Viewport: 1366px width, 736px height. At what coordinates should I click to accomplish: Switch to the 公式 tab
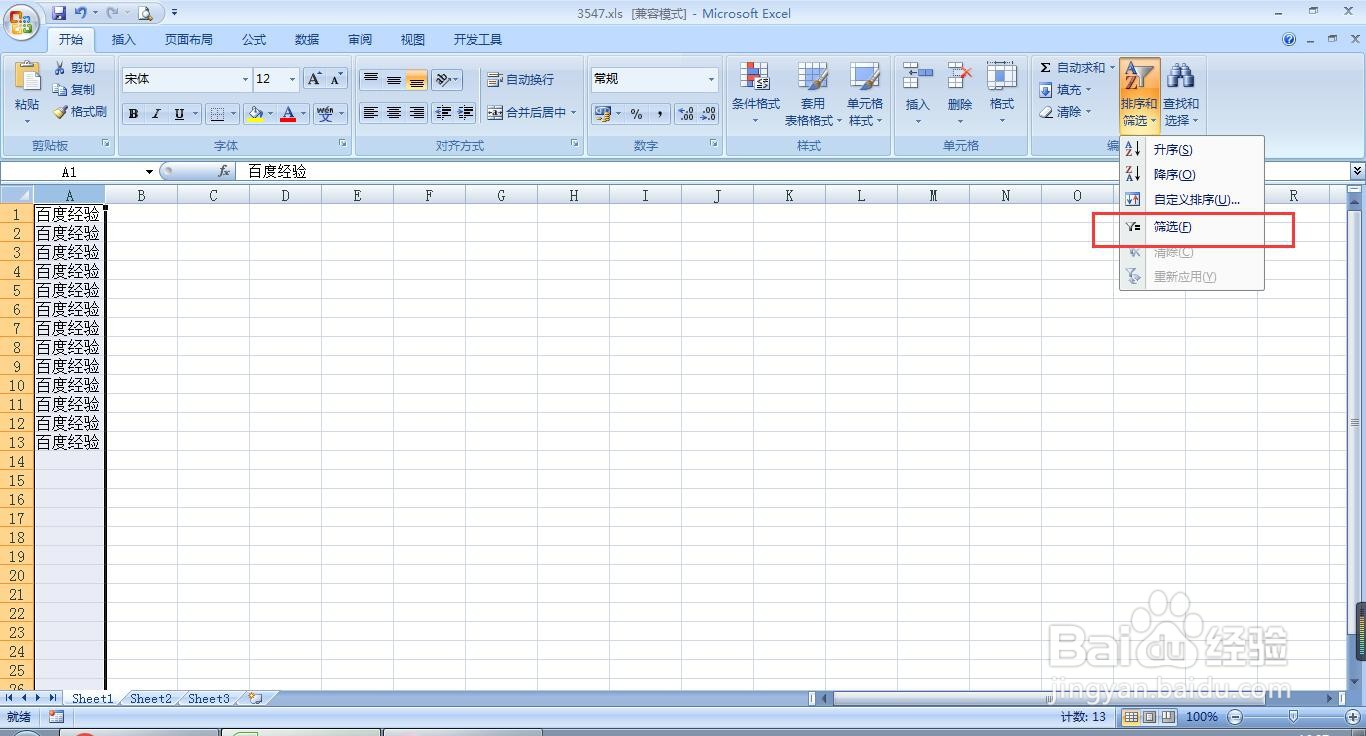coord(254,40)
